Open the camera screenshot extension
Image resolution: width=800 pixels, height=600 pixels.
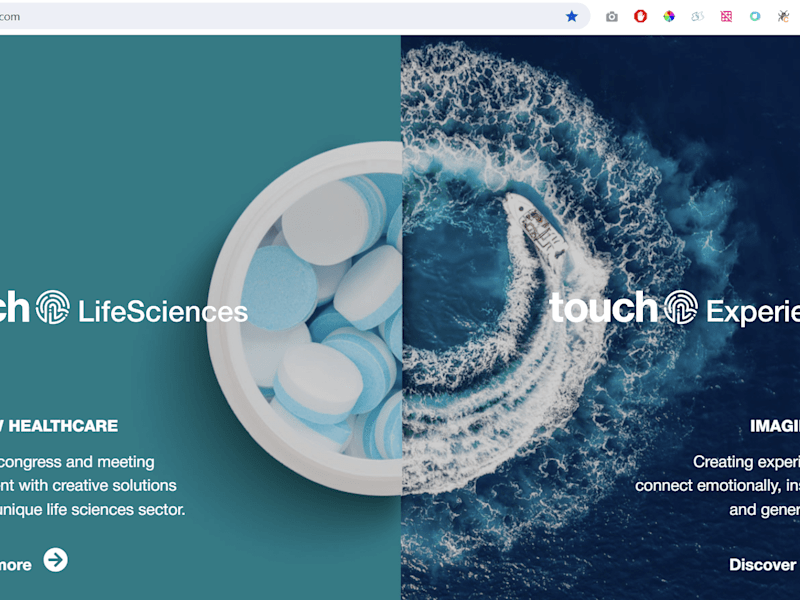point(612,17)
